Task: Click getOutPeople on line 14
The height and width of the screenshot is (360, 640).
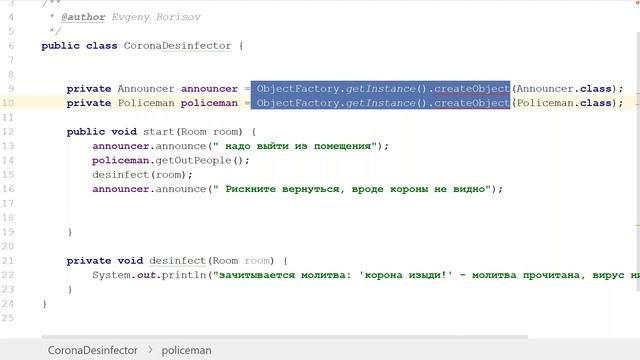Action: coord(193,160)
